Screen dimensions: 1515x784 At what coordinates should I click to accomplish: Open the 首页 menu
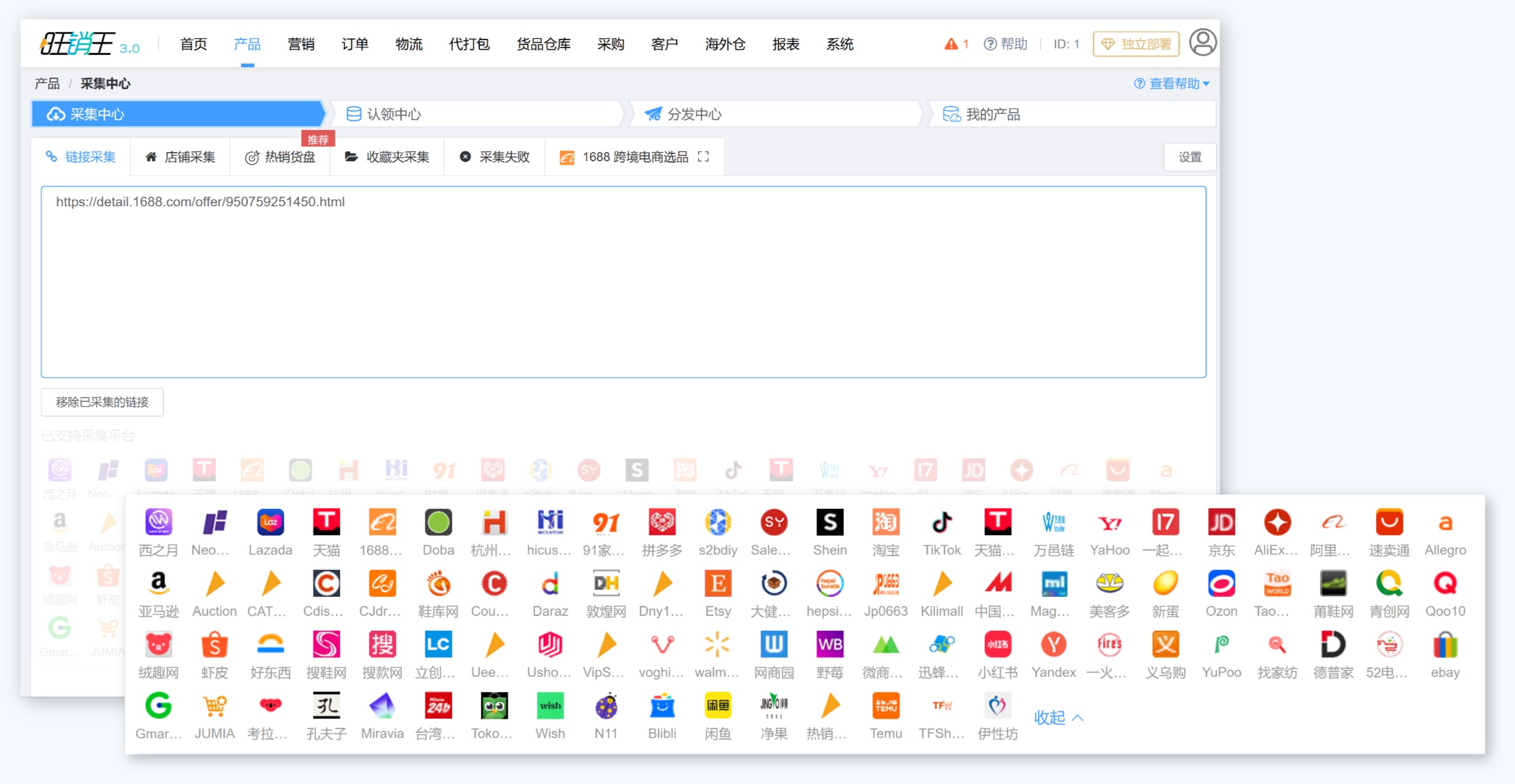[x=193, y=44]
